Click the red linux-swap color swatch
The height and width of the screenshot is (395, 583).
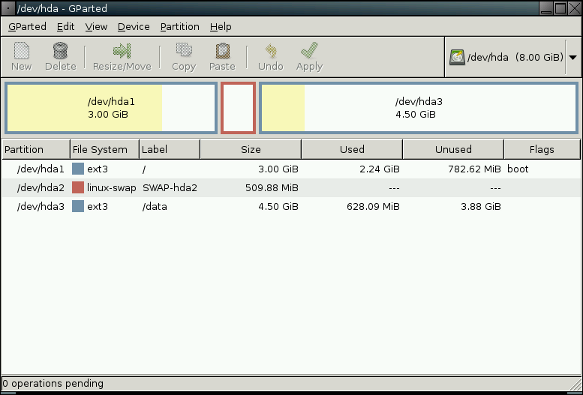point(78,187)
